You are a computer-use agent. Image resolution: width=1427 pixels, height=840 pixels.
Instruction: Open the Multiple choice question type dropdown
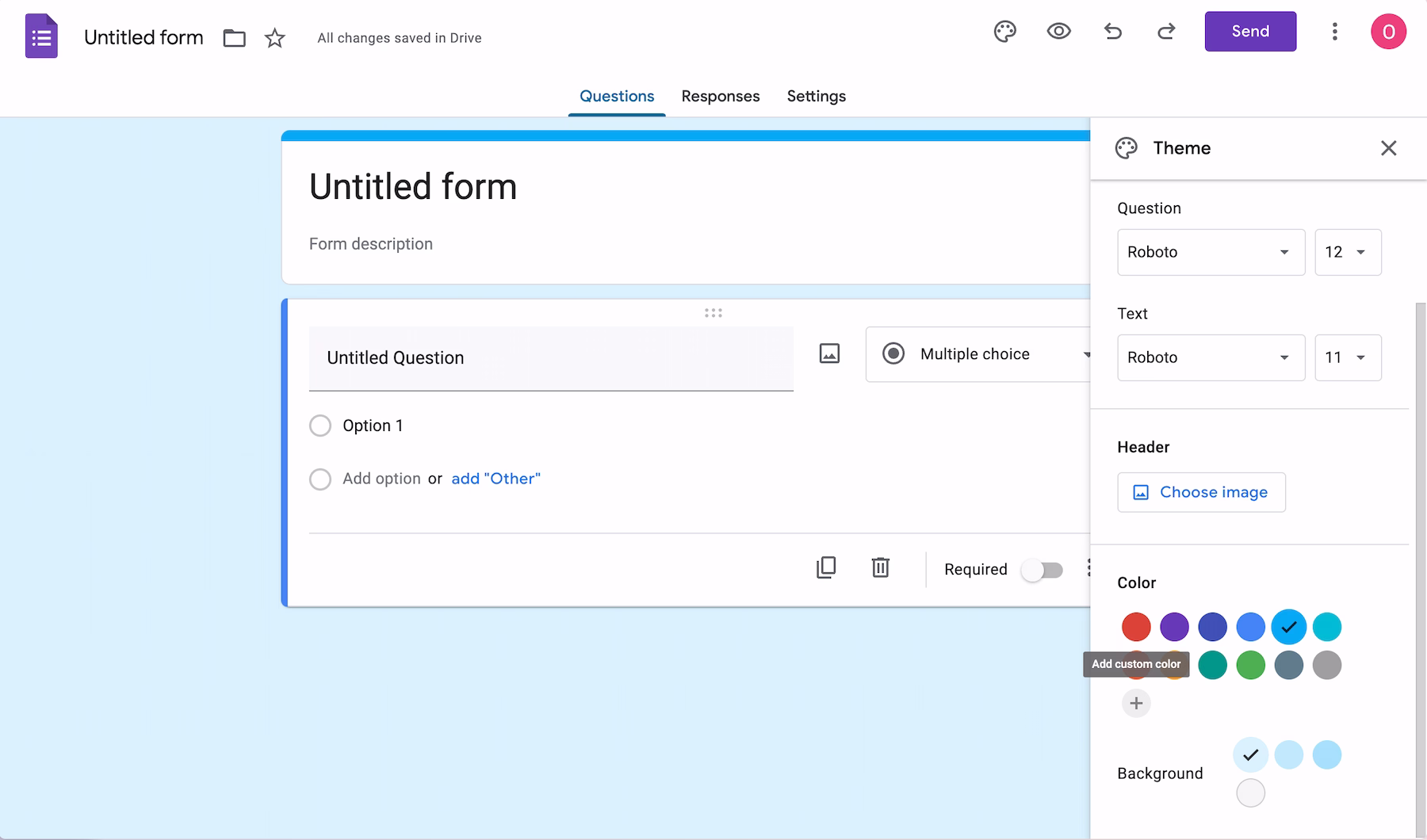983,354
